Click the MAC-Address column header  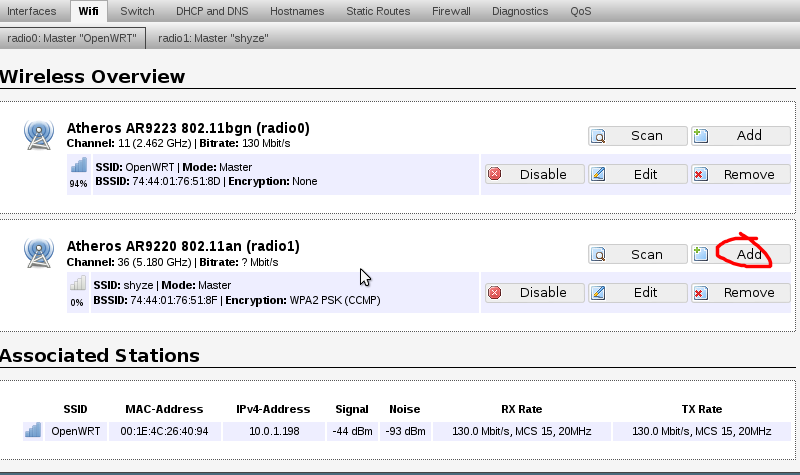pos(164,409)
